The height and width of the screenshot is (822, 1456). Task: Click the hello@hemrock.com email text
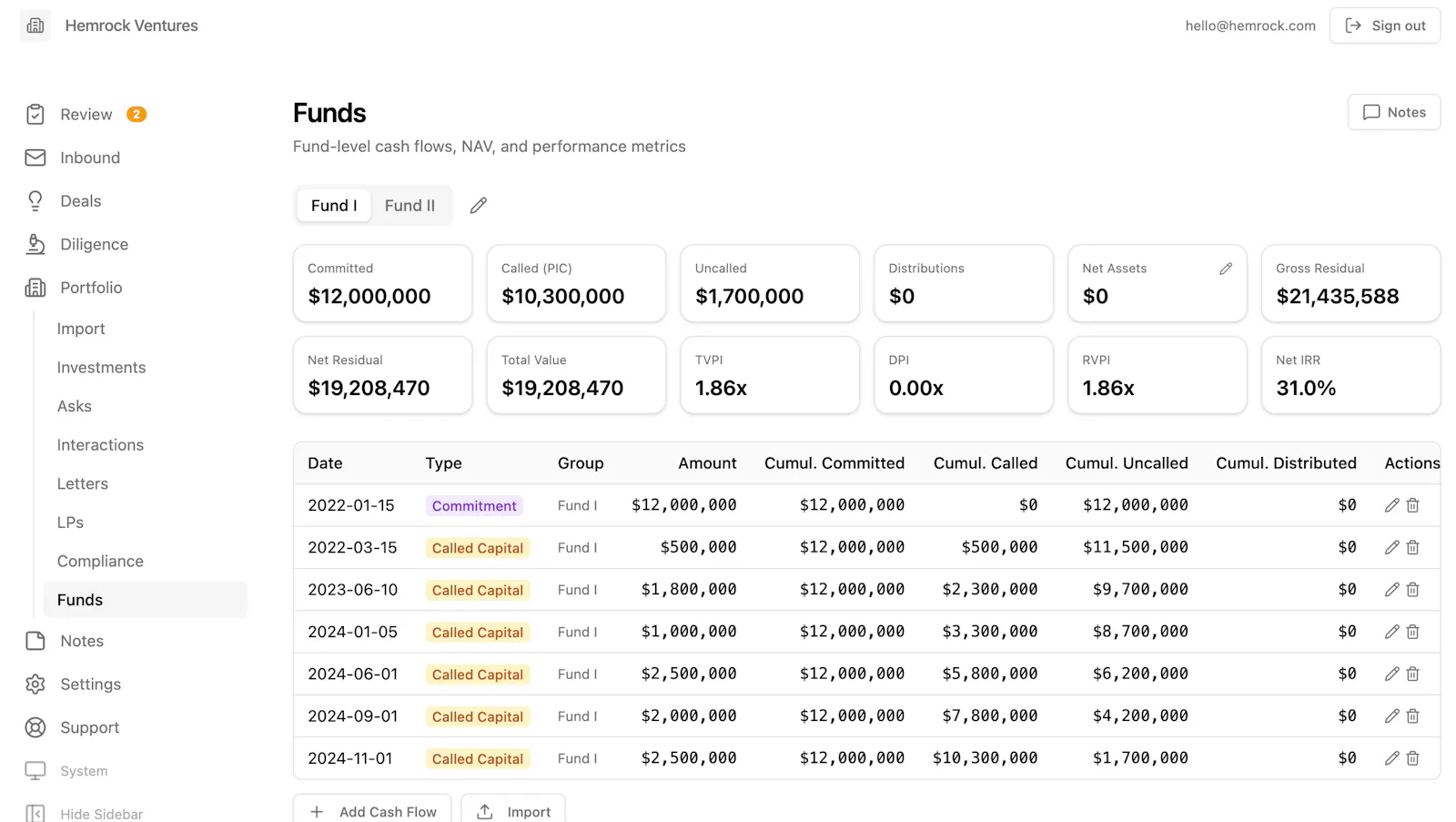pos(1250,25)
